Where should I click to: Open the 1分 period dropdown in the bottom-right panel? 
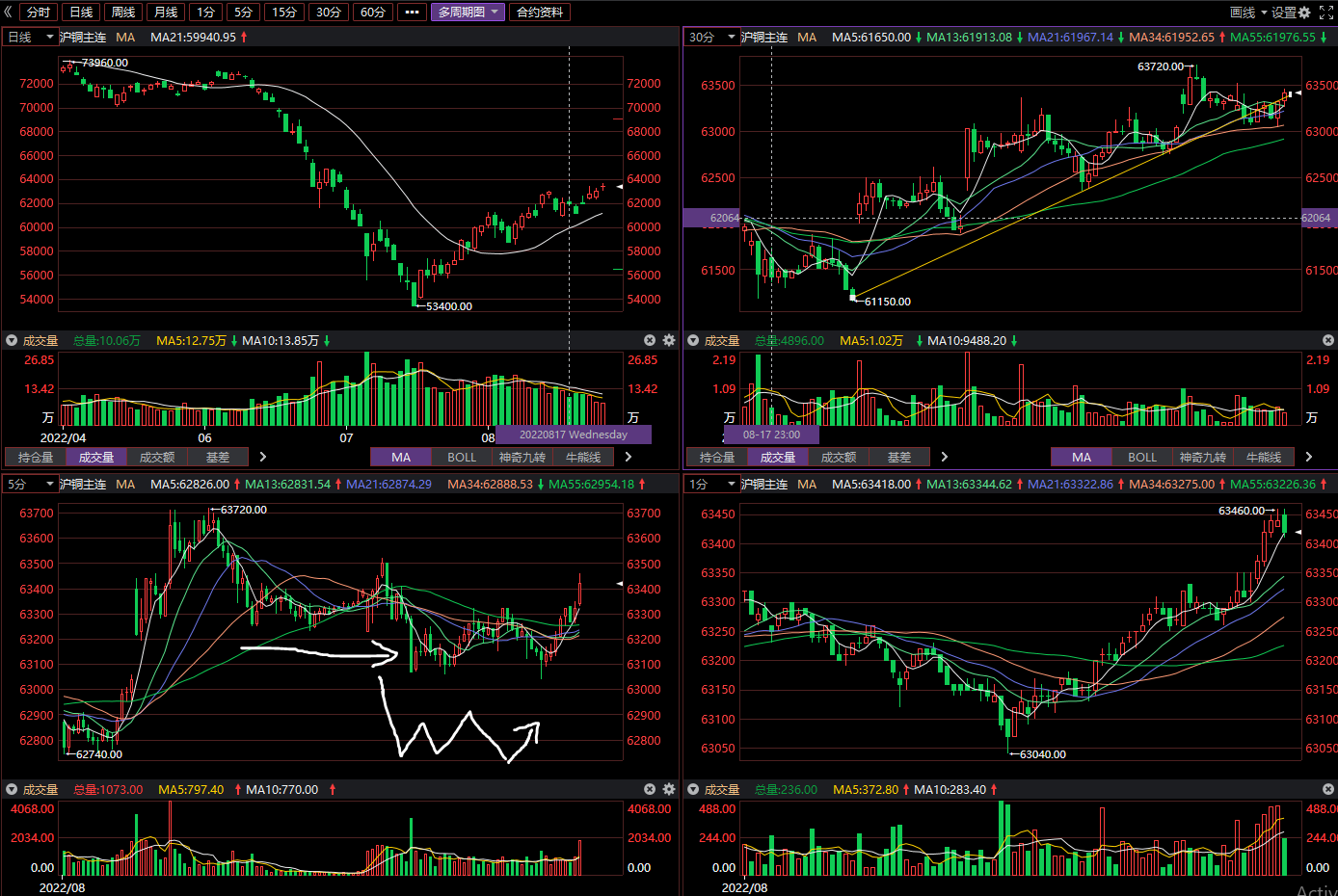[x=711, y=484]
